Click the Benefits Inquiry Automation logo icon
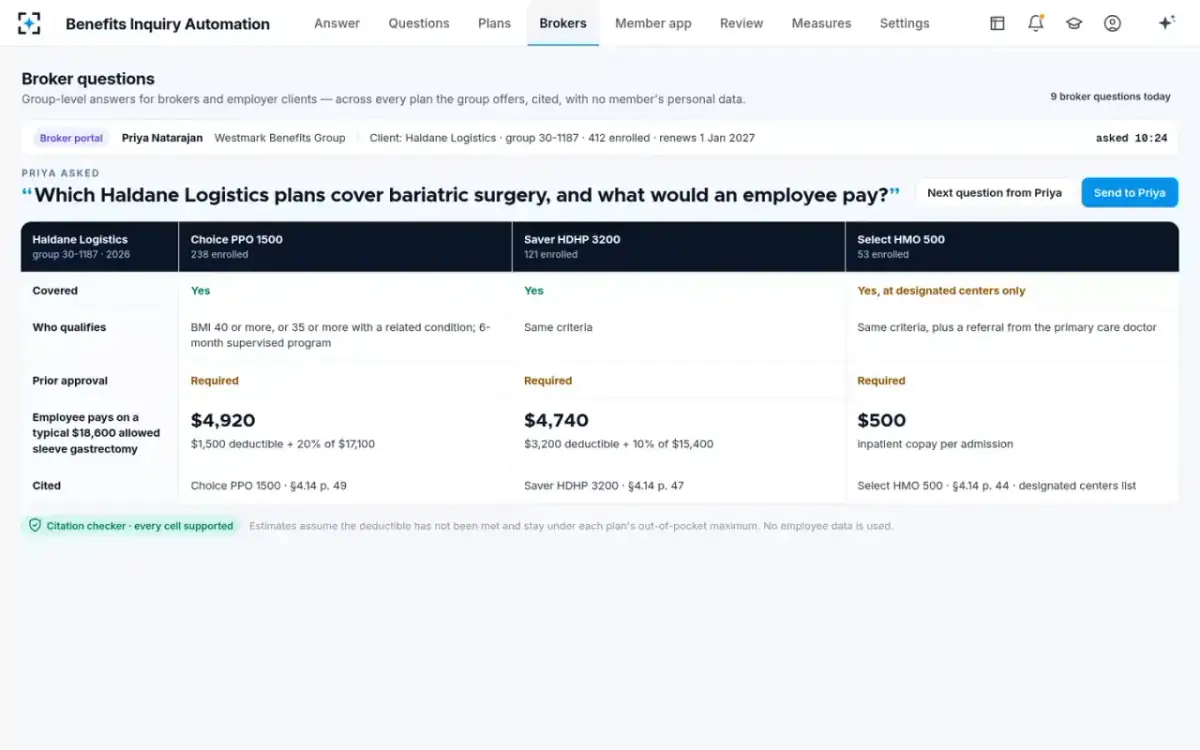This screenshot has width=1200, height=750. coord(29,23)
